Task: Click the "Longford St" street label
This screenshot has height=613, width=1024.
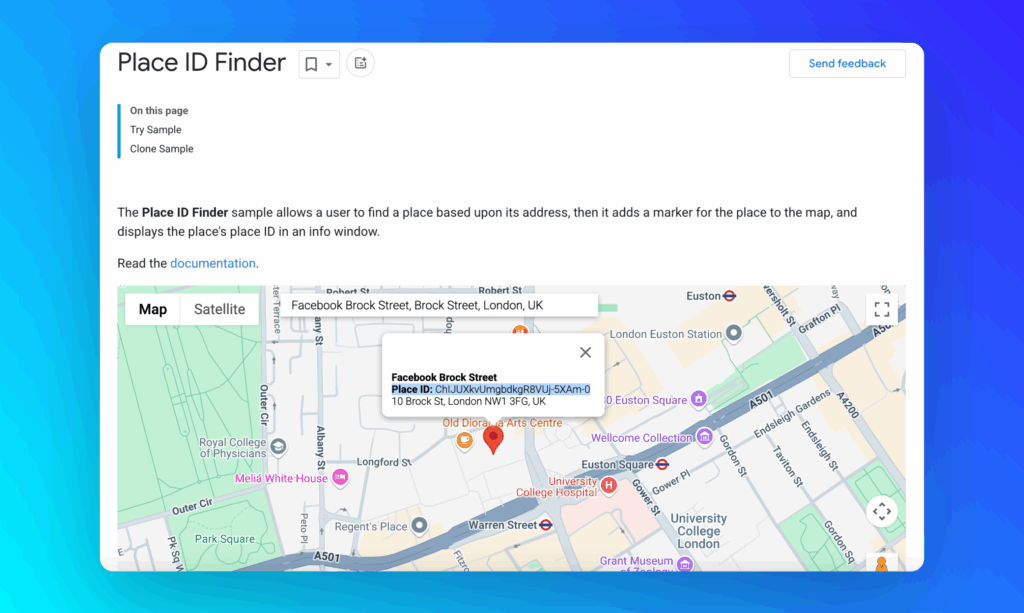Action: (384, 462)
